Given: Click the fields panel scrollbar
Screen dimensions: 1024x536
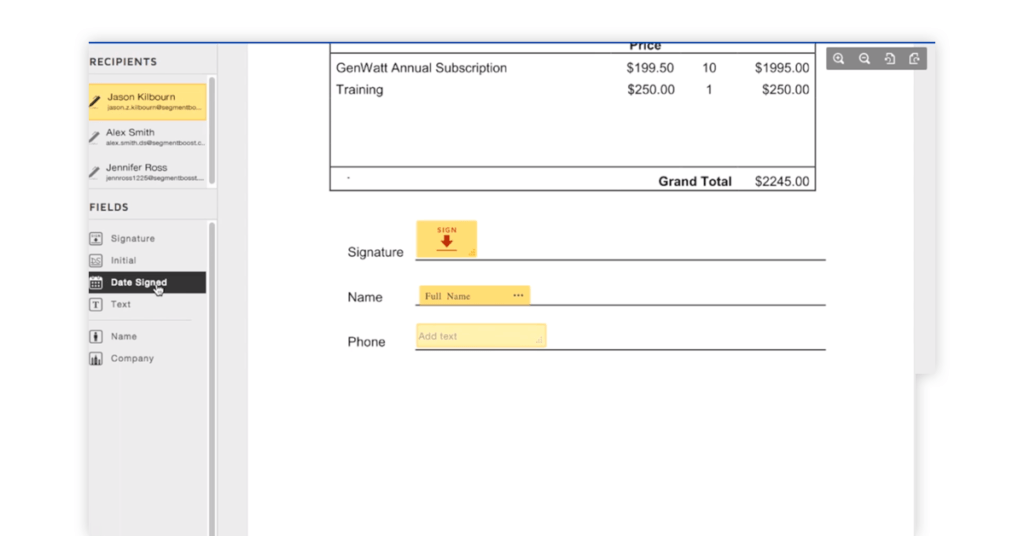Looking at the screenshot, I should coord(212,379).
